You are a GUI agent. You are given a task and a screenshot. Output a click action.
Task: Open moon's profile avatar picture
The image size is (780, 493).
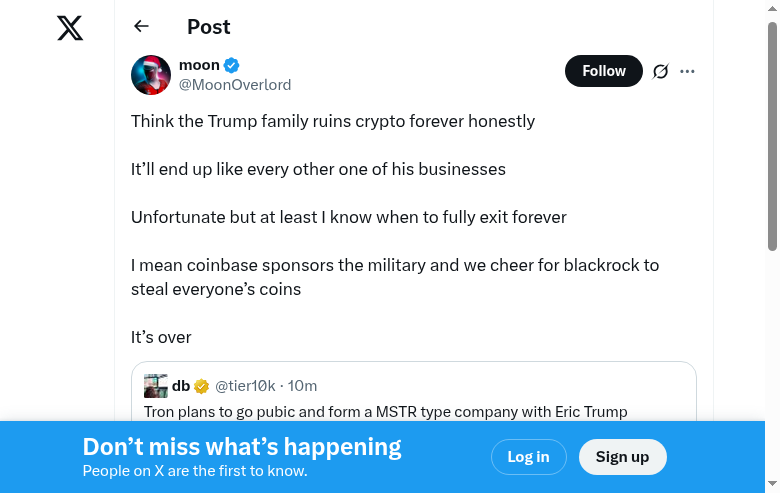coord(151,75)
